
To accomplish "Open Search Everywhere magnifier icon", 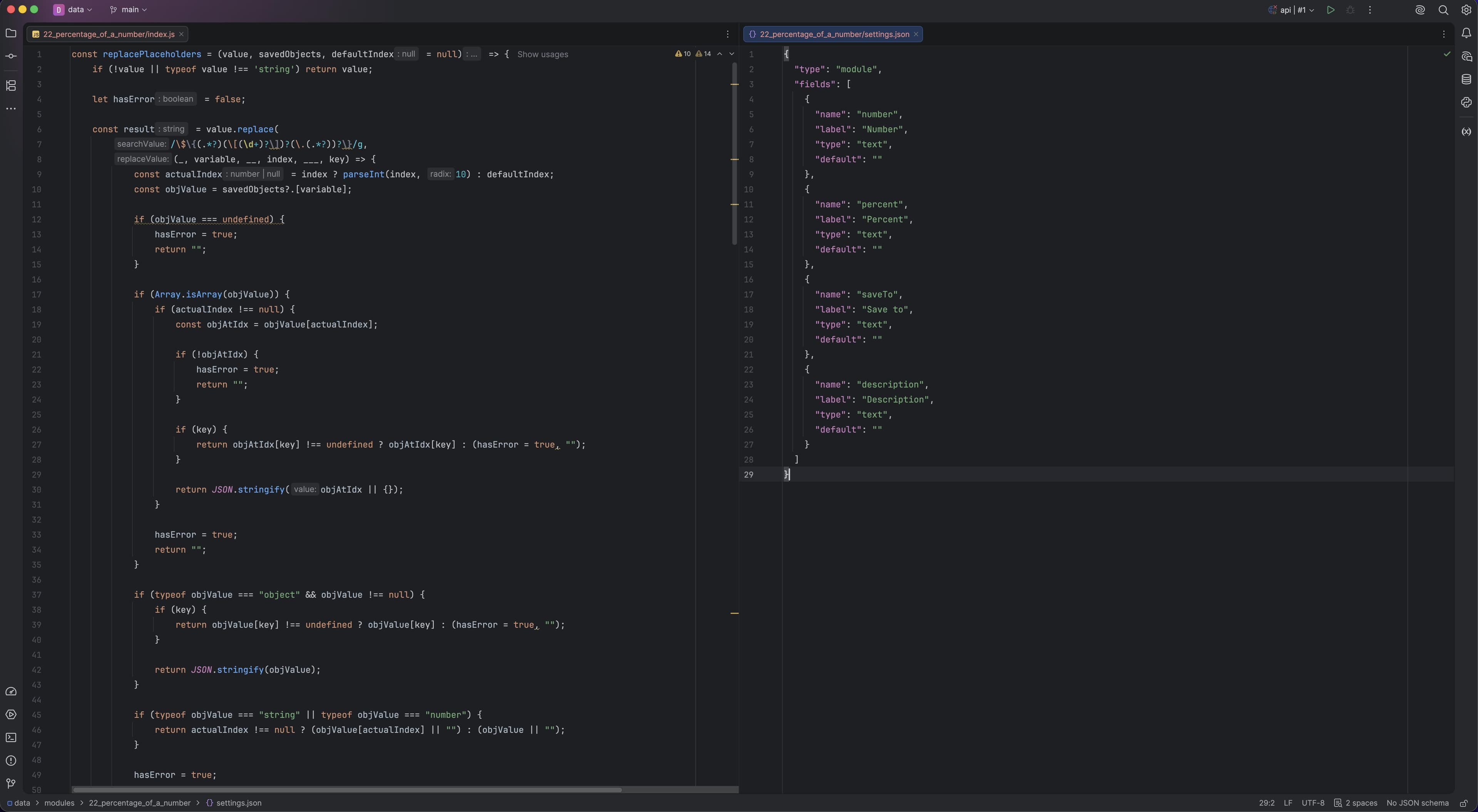I will point(1443,10).
